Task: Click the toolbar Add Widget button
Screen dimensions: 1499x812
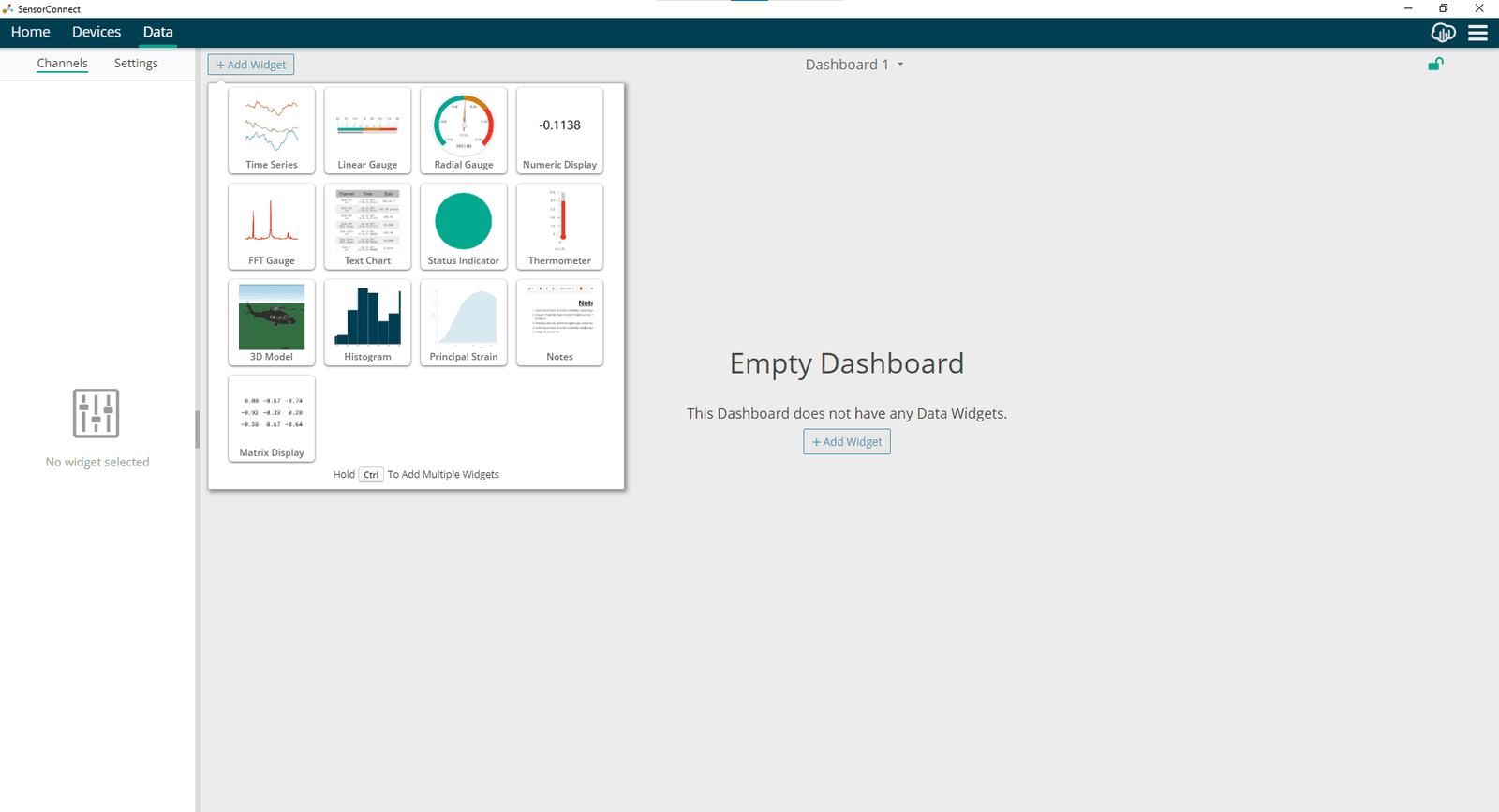Action: click(251, 65)
